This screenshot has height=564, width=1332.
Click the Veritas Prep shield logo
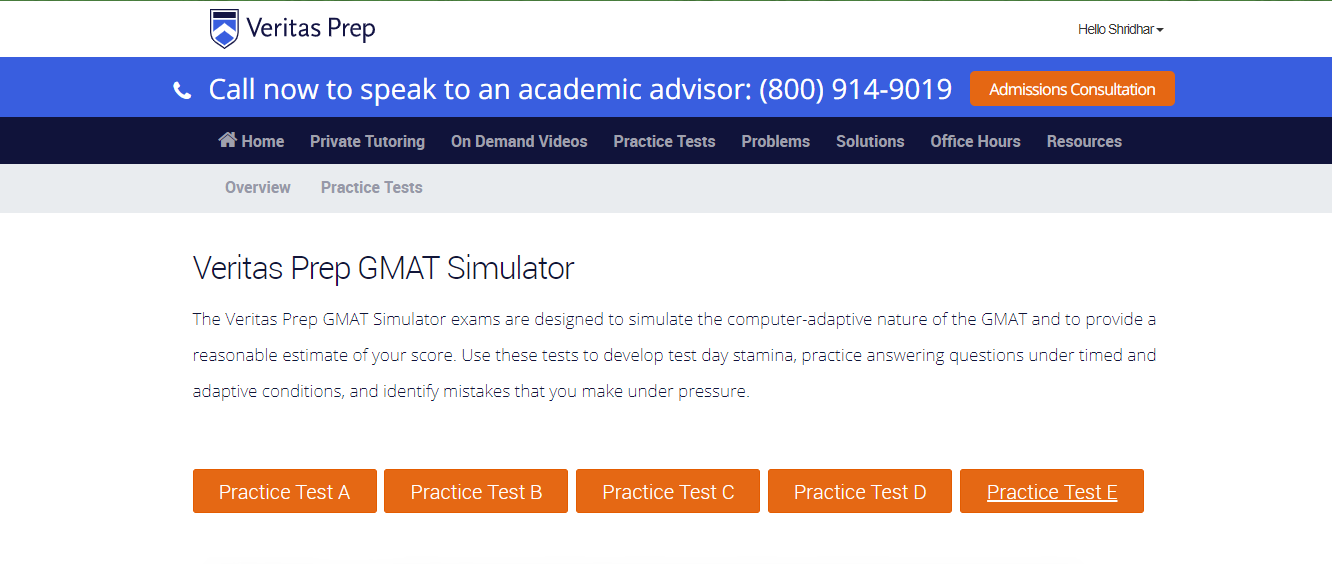click(x=224, y=28)
